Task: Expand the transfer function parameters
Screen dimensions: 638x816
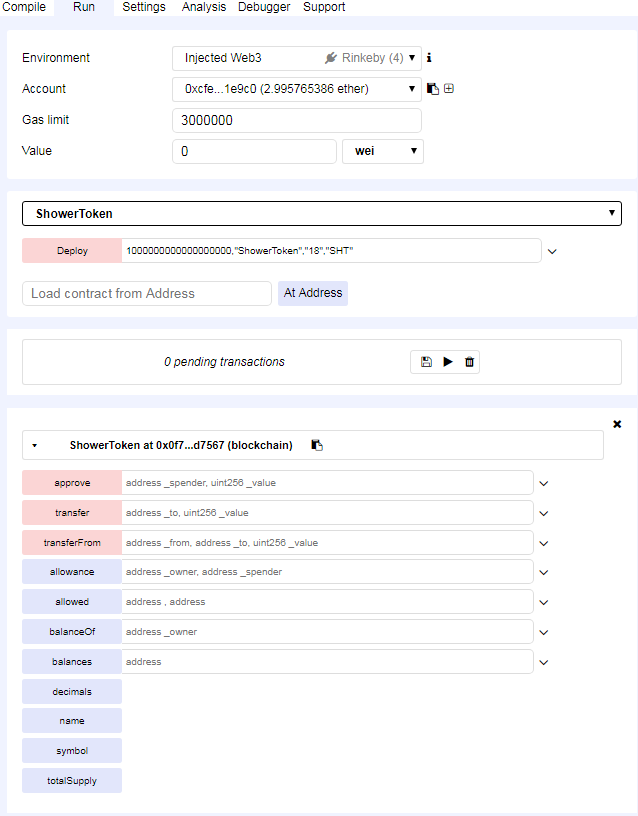Action: [x=544, y=514]
